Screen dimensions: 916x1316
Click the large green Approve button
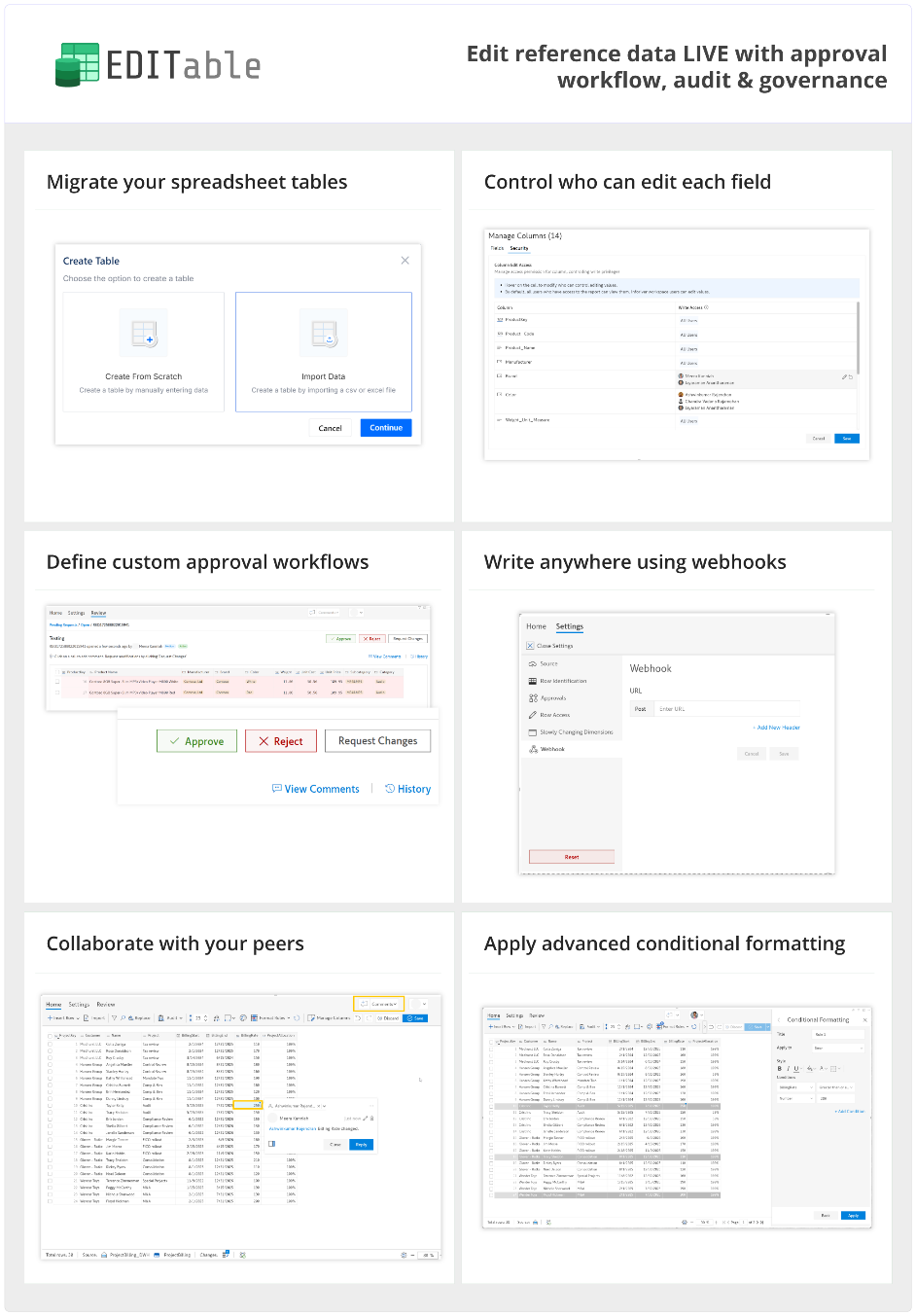(x=196, y=741)
